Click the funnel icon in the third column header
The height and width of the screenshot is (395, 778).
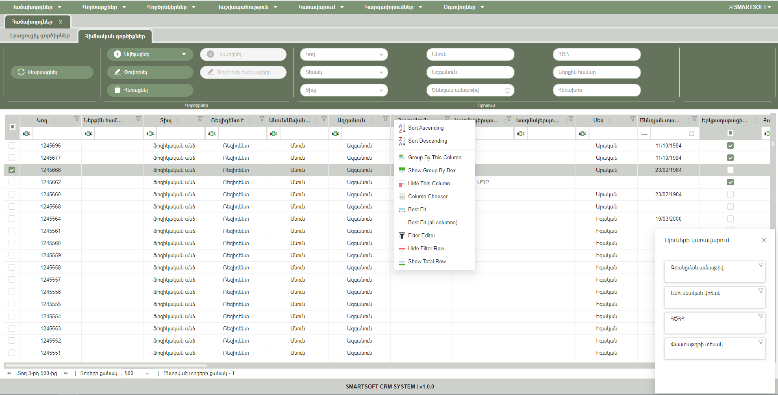pyautogui.click(x=200, y=119)
